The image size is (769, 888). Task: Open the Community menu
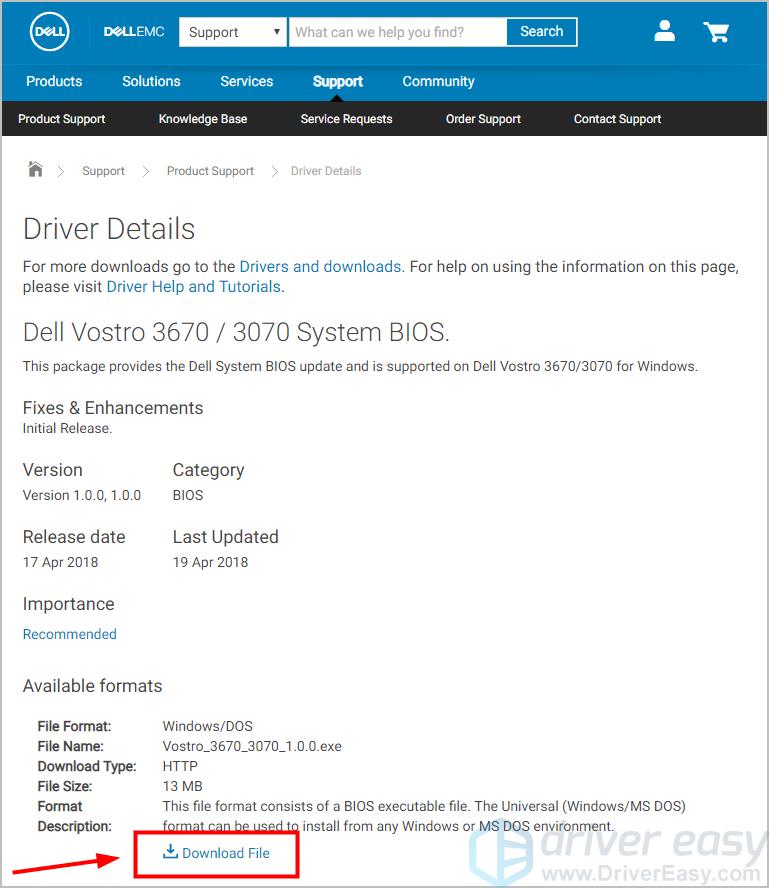438,82
